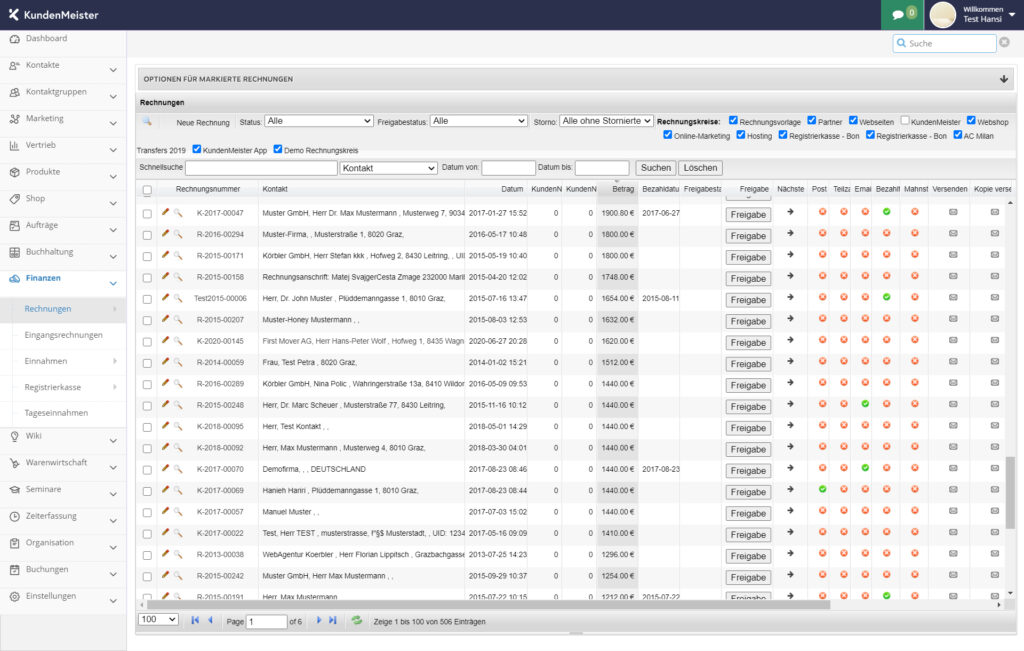The image size is (1024, 651).
Task: Open Freigabestatus dropdown
Action: point(479,121)
